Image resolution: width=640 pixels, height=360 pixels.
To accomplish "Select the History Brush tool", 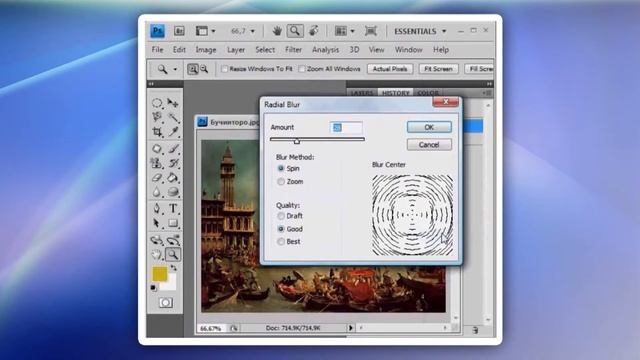I will (x=173, y=163).
